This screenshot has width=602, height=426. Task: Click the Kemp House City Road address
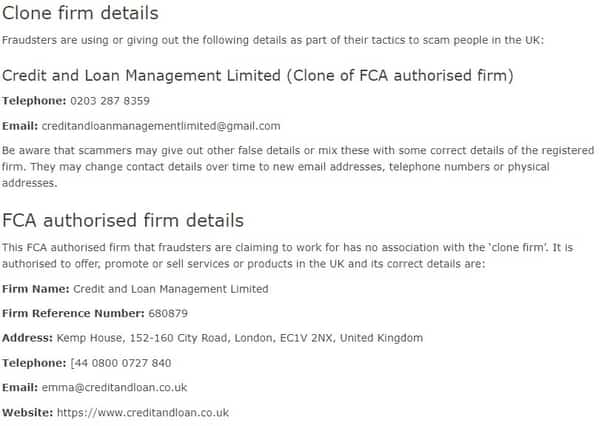point(240,338)
